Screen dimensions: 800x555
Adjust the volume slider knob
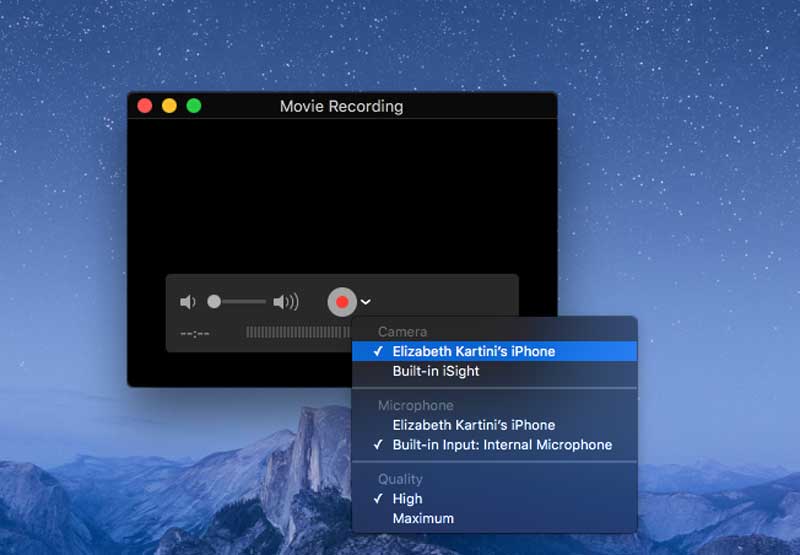[214, 302]
